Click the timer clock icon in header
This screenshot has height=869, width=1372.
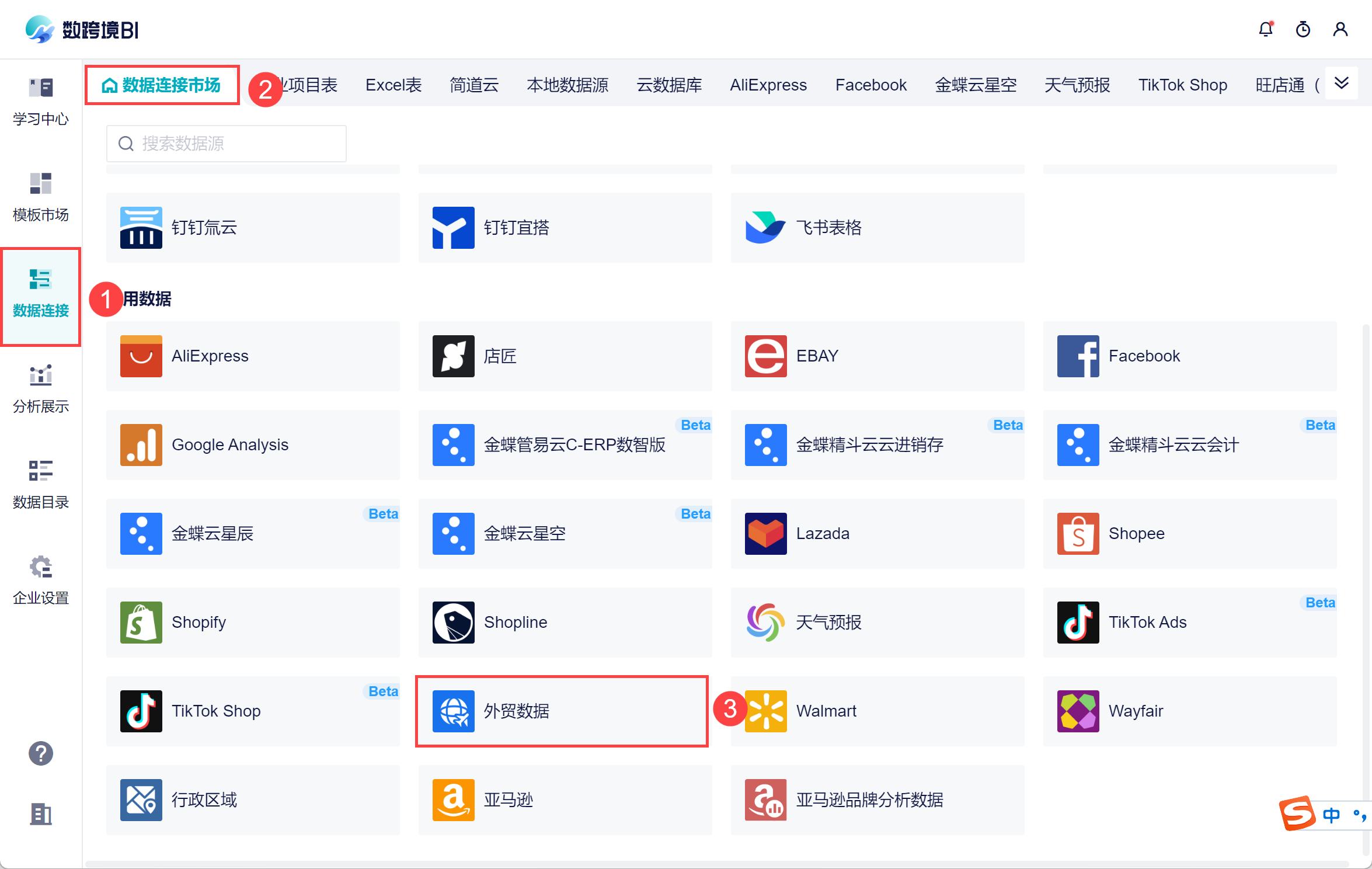click(1303, 29)
